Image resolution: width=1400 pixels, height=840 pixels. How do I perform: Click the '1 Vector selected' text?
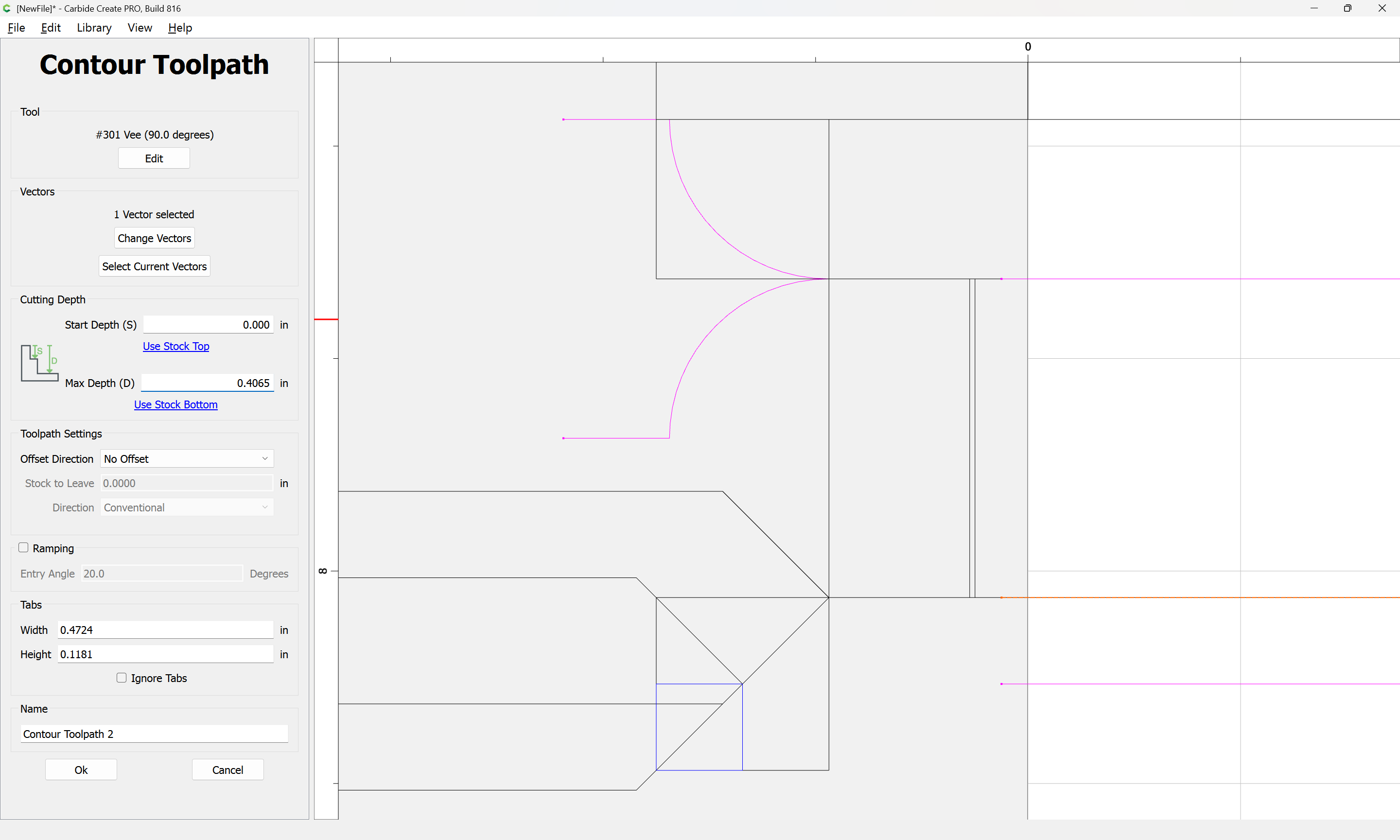(x=154, y=214)
